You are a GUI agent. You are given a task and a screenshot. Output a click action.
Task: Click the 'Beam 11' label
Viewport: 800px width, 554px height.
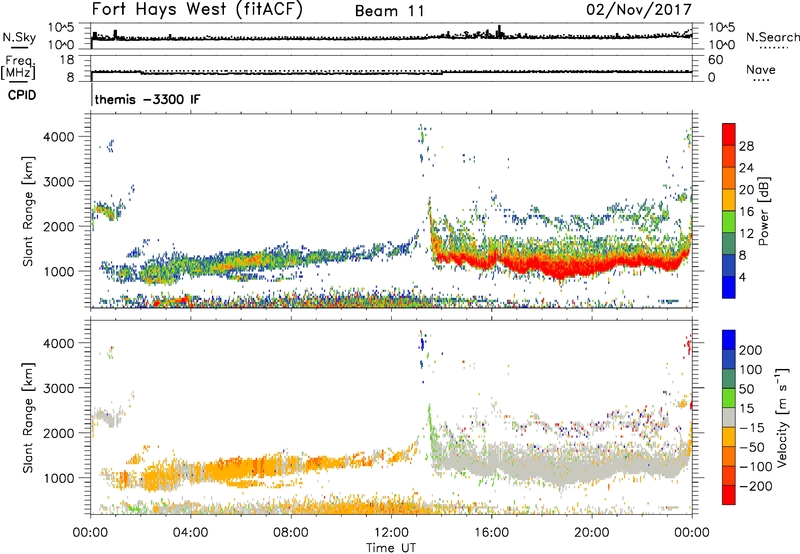[390, 11]
